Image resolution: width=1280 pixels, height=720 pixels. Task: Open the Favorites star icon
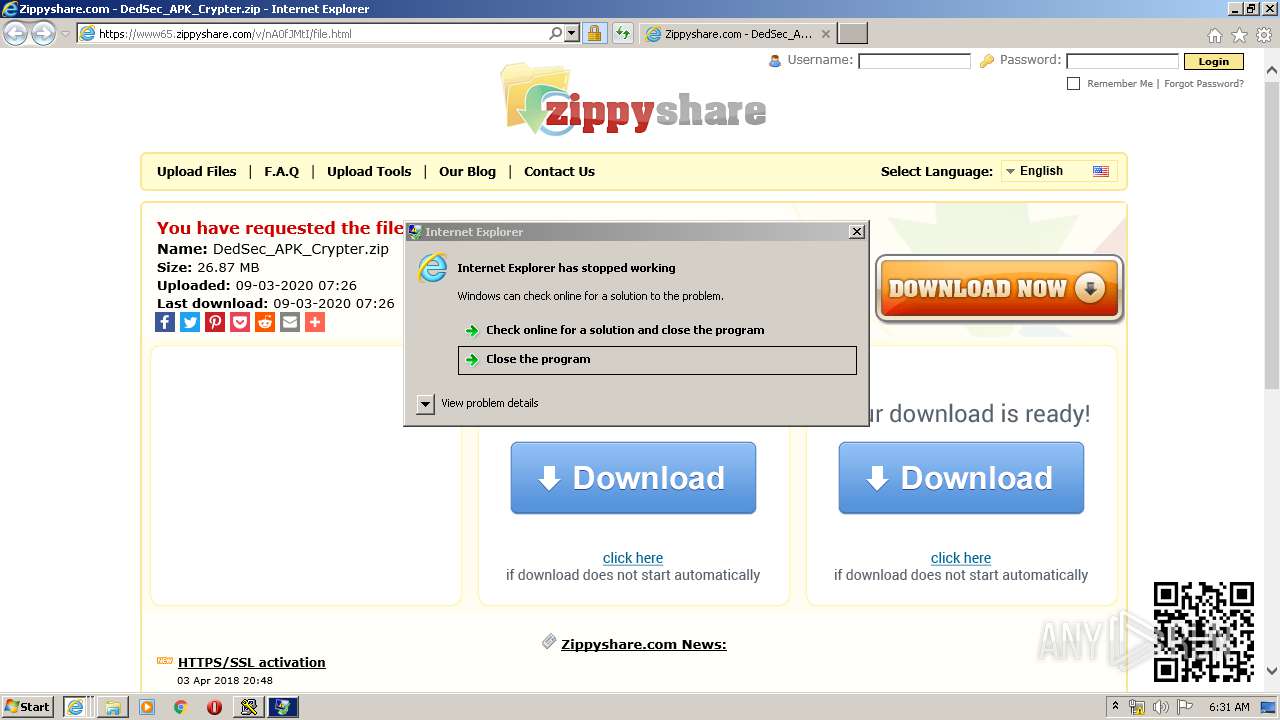point(1239,35)
